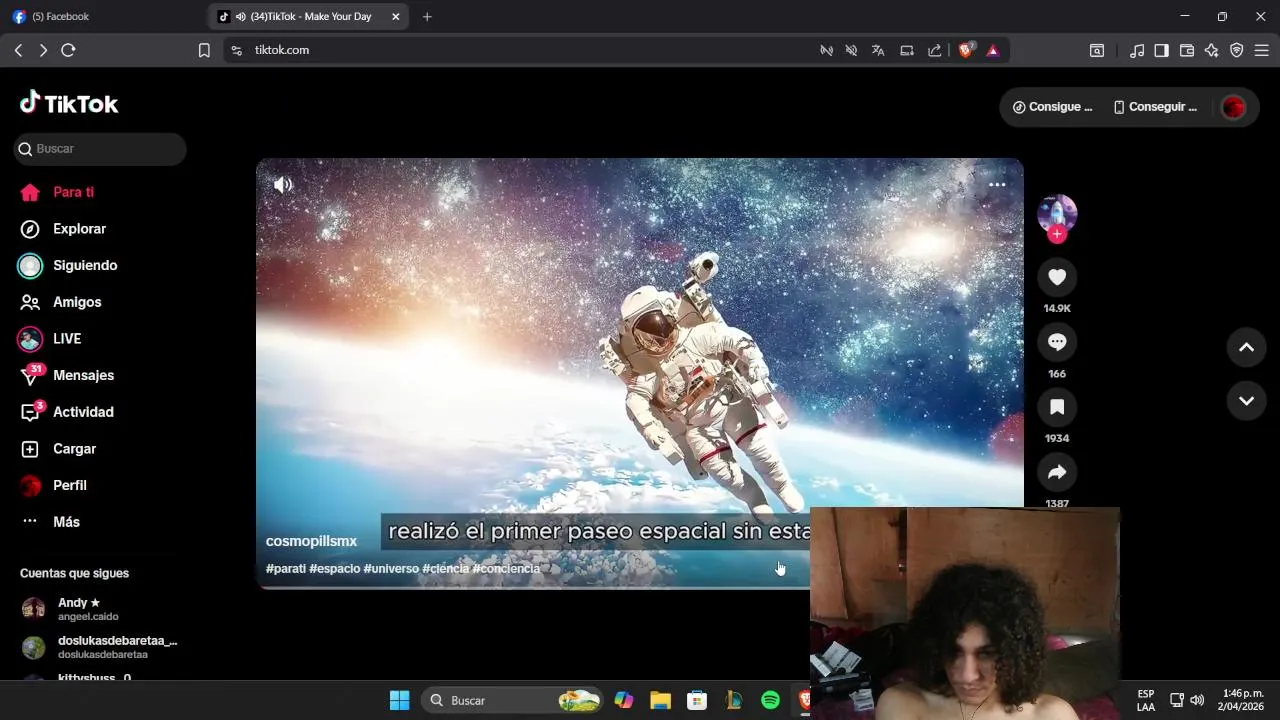Screen dimensions: 1280x720
Task: Click the taskbar Buscar search box
Action: tap(512, 700)
